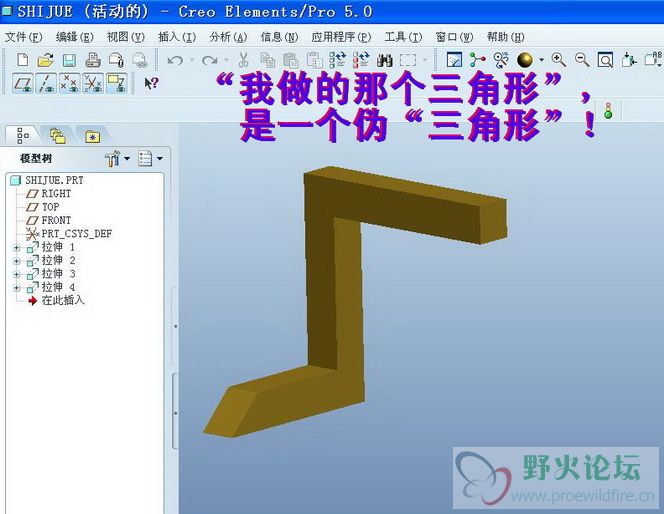The width and height of the screenshot is (664, 514).
Task: Save the model with the floppy icon
Action: [69, 60]
